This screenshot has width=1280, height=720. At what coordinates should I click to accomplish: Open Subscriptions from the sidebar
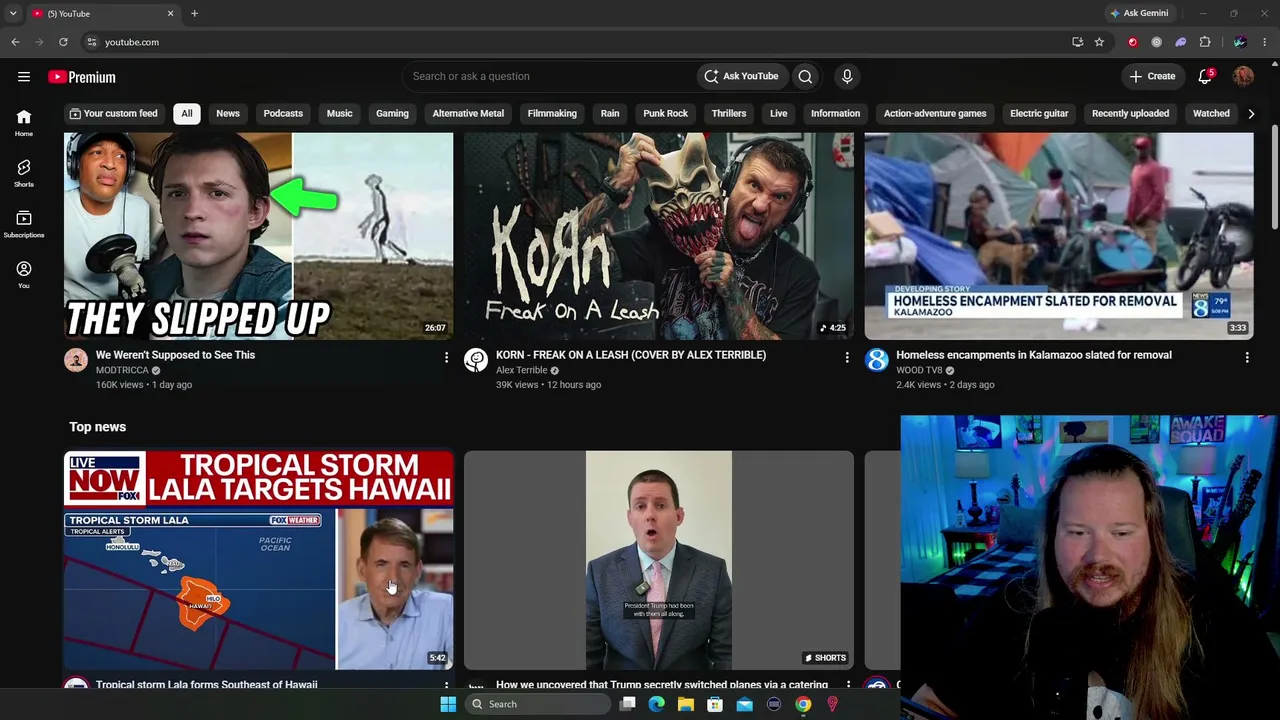[x=24, y=224]
